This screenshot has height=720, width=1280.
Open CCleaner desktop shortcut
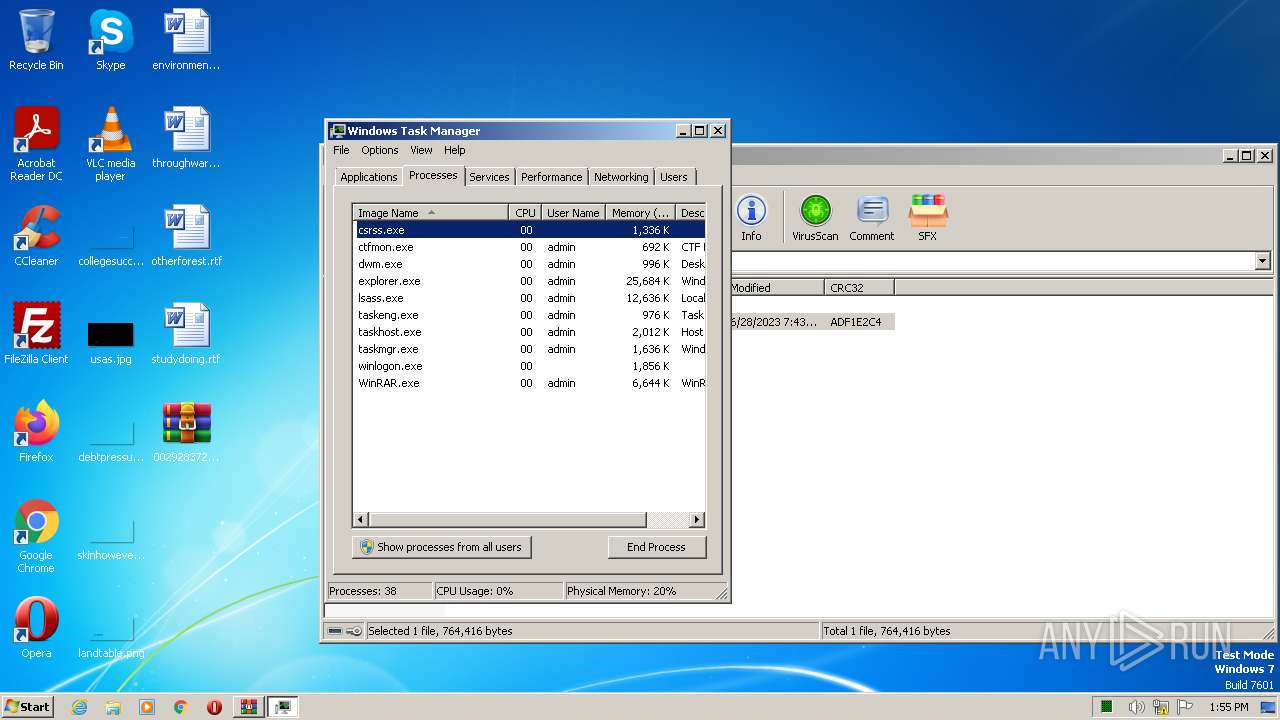click(36, 236)
